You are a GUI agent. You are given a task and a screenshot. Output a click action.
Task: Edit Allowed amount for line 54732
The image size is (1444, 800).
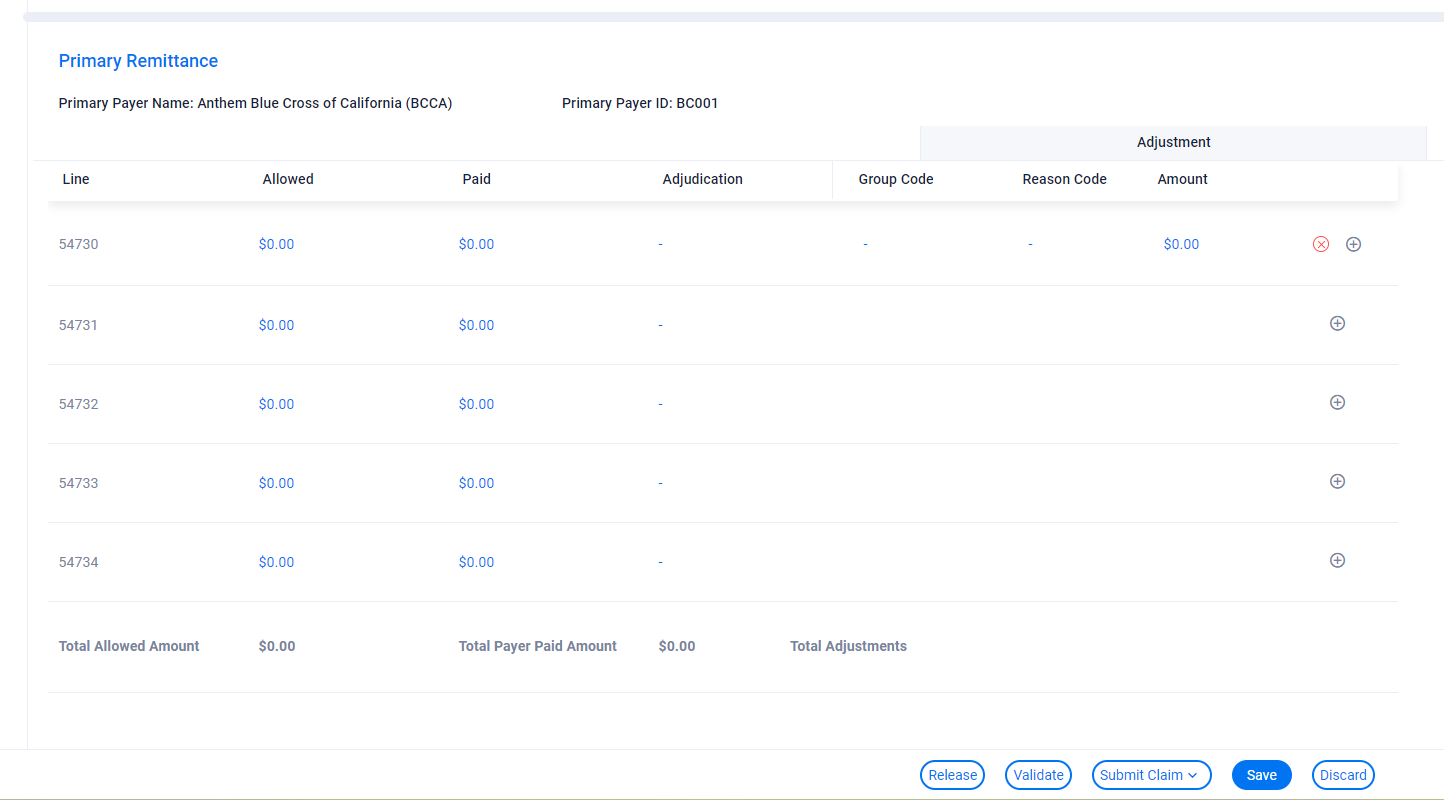(276, 404)
